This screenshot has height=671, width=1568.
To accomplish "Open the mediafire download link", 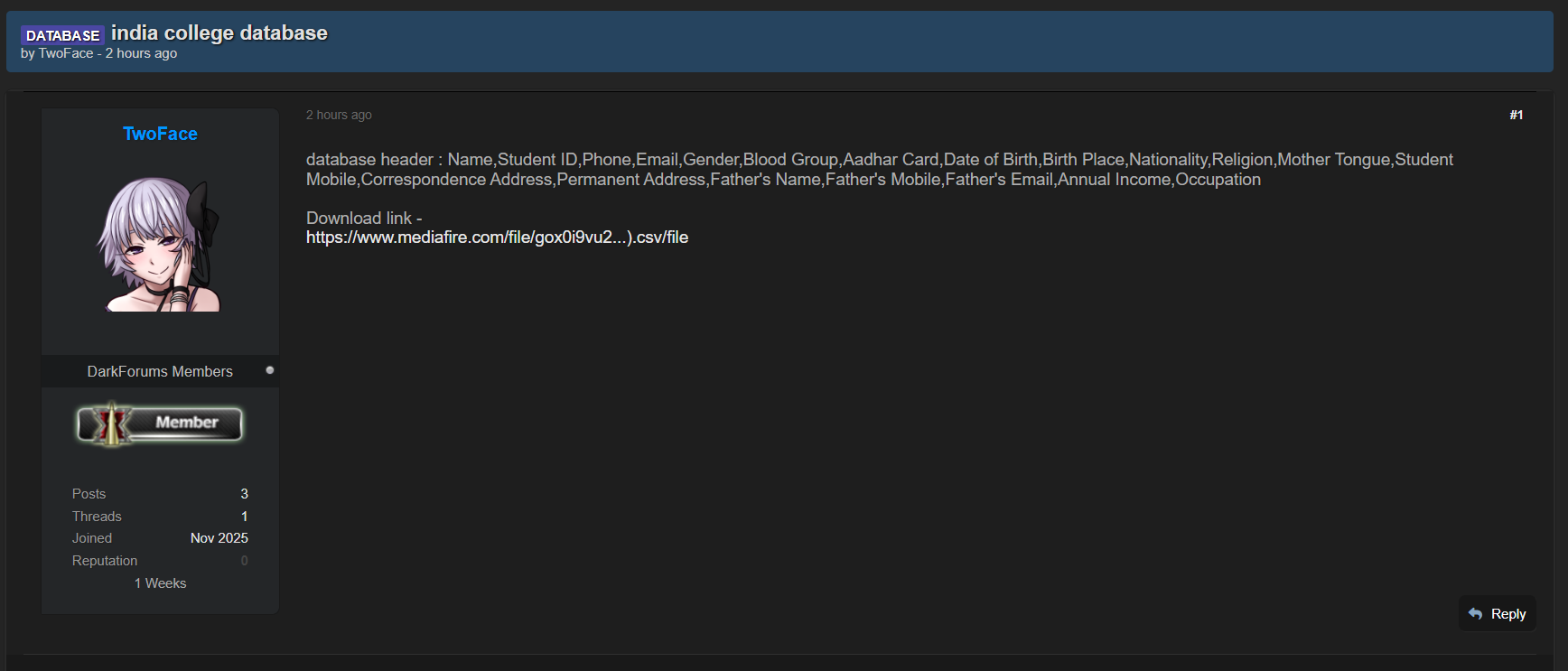I will pyautogui.click(x=497, y=238).
